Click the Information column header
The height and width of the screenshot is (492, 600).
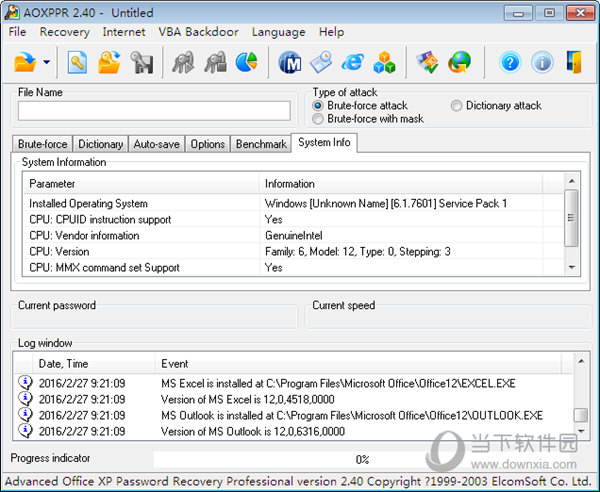point(289,184)
